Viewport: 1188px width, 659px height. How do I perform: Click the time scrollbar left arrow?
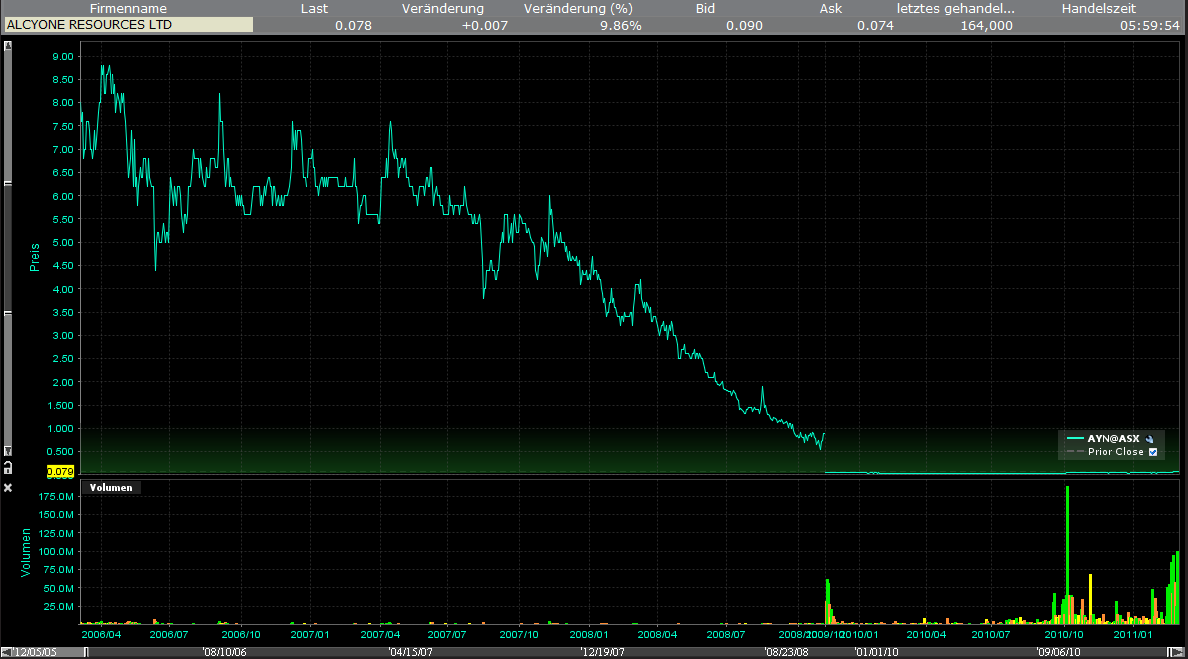point(6,652)
